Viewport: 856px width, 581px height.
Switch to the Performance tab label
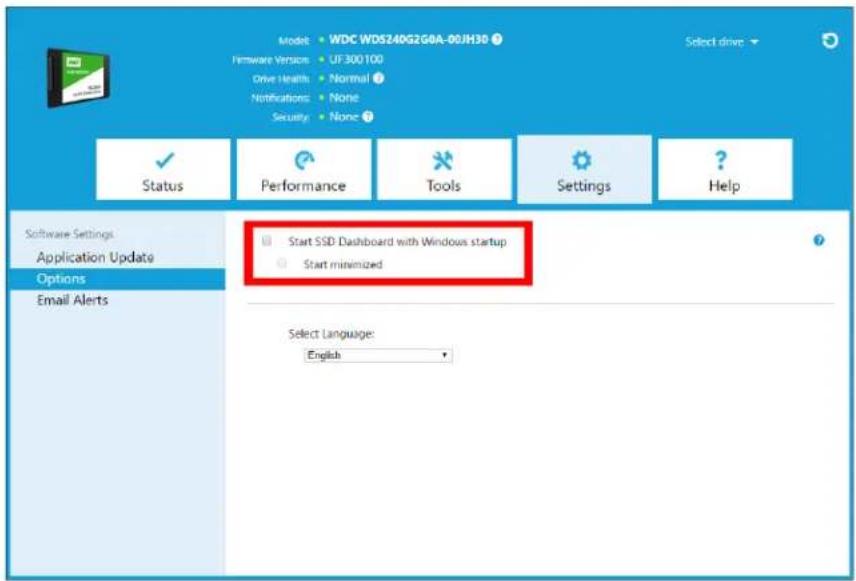click(303, 186)
